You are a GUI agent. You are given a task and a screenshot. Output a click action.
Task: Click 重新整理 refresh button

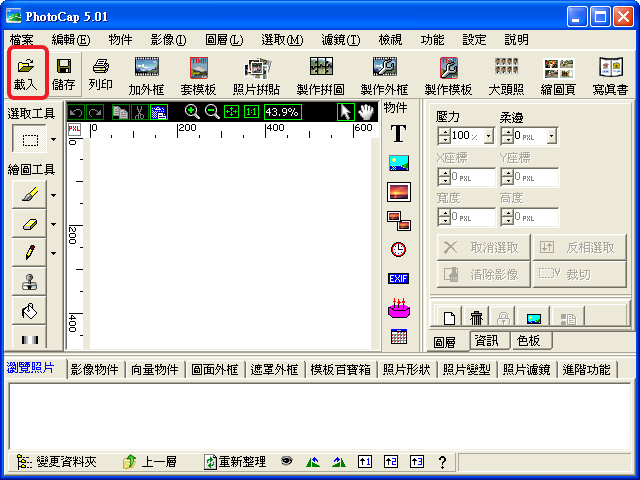[235, 462]
